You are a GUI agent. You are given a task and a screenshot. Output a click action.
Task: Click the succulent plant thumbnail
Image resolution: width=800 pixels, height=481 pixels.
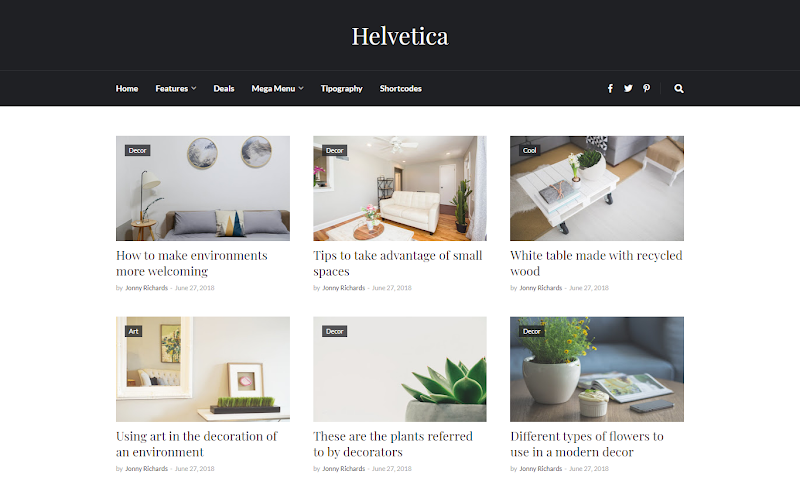coord(400,369)
